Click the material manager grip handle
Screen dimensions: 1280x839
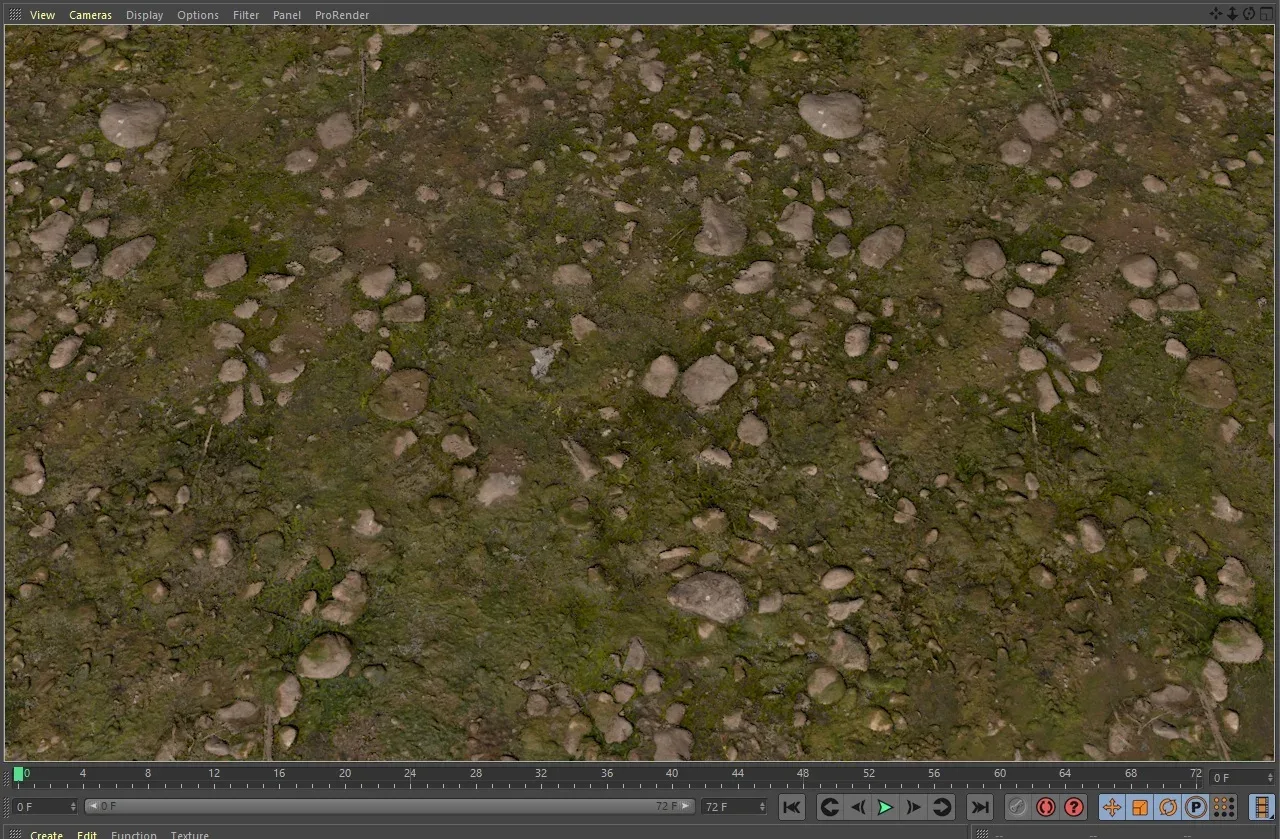(x=14, y=834)
